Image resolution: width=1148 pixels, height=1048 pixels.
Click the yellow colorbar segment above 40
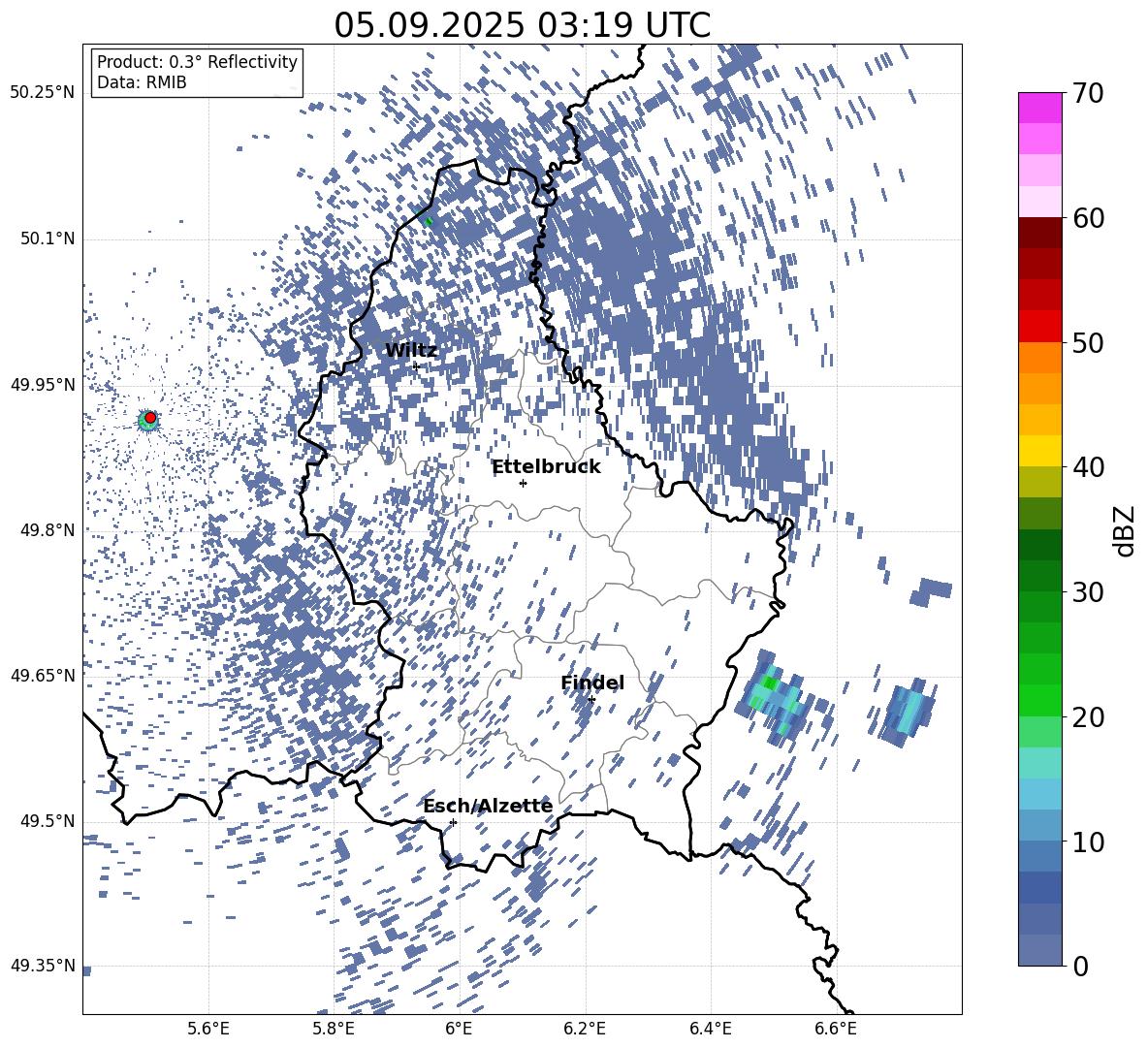coord(1039,451)
